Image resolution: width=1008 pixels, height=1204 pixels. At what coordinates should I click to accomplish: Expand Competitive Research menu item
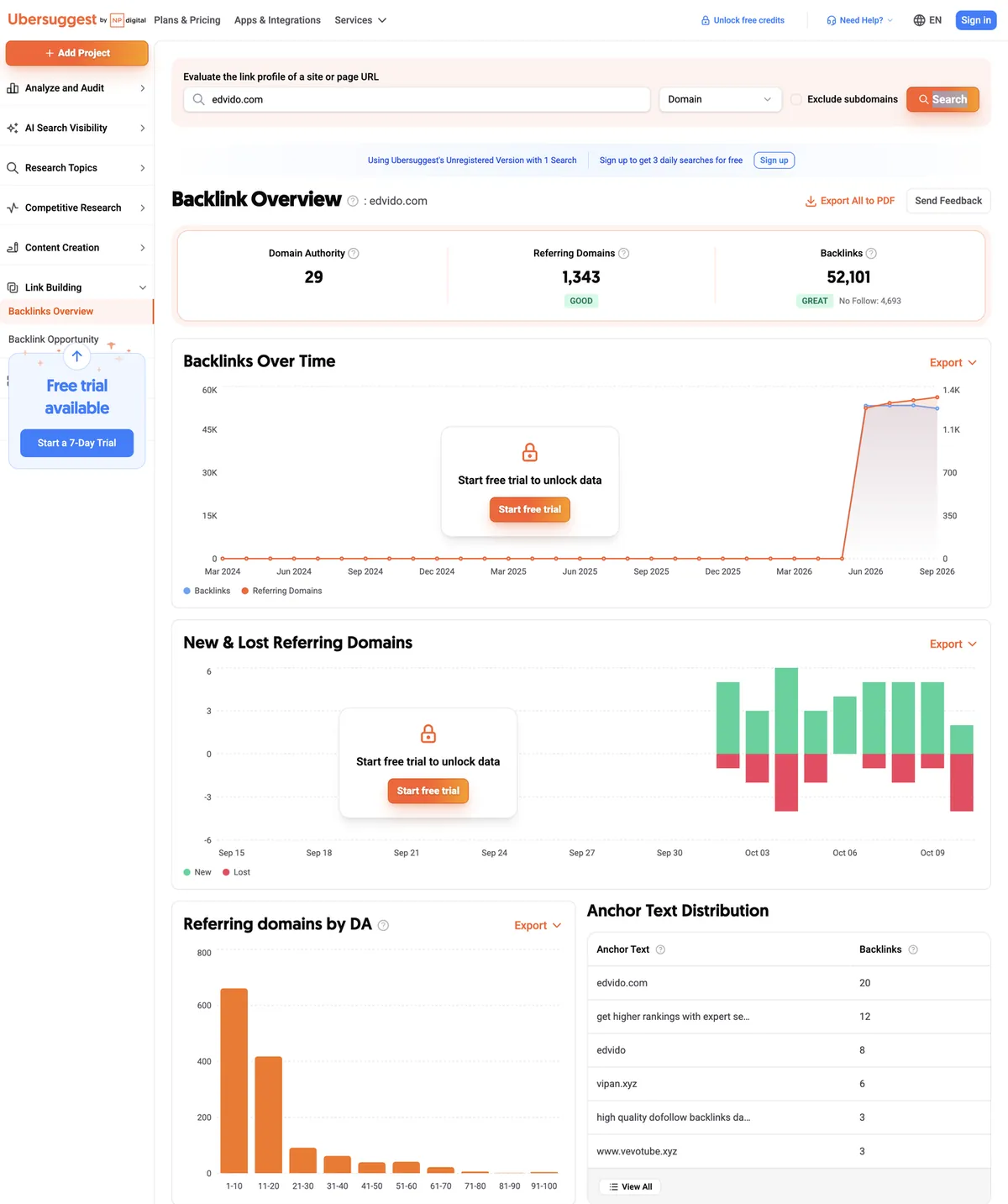(x=76, y=208)
